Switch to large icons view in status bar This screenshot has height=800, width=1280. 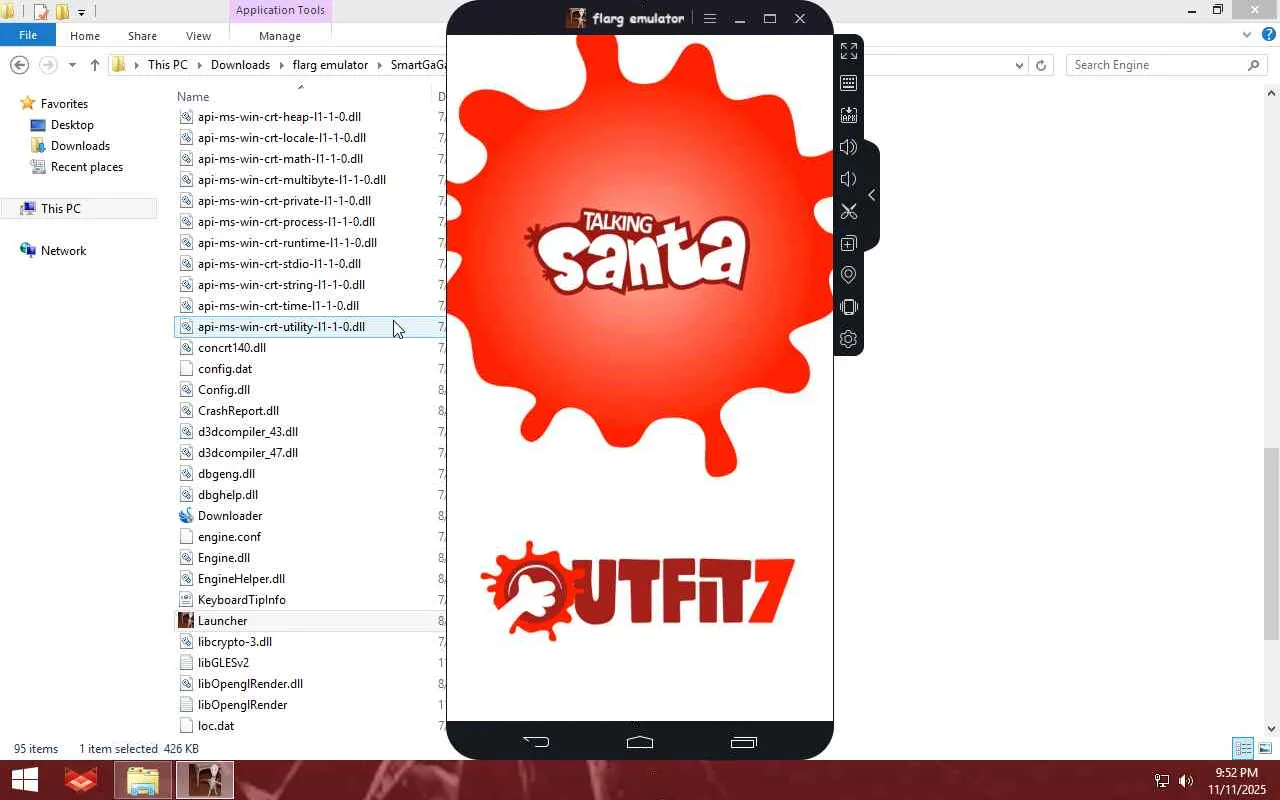(1265, 748)
